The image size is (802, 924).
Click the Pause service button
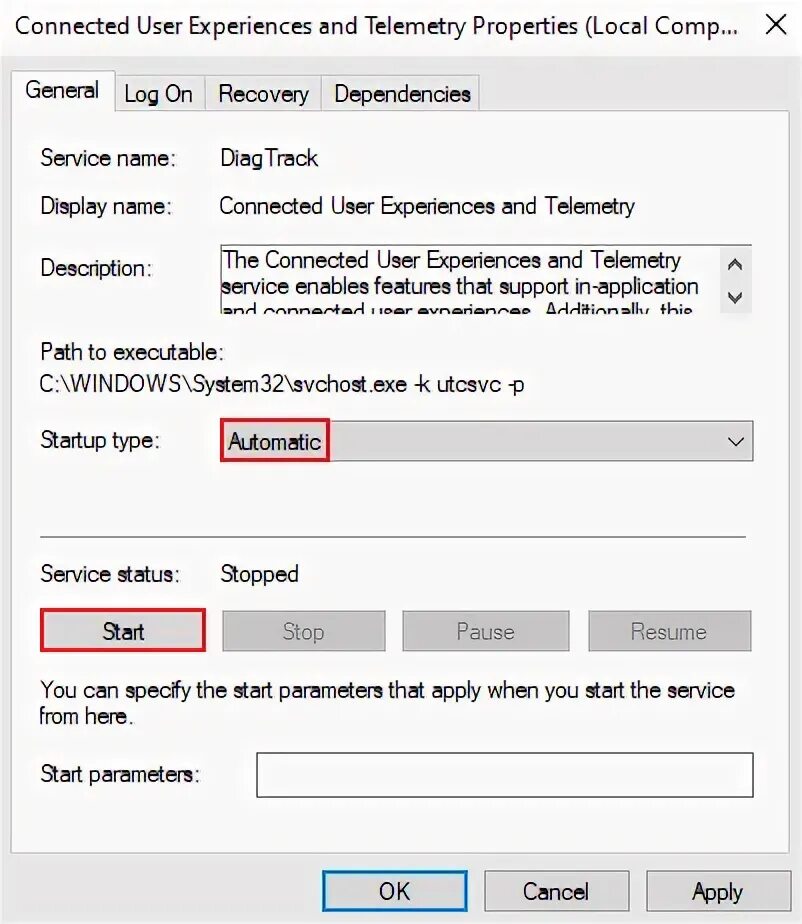point(485,632)
